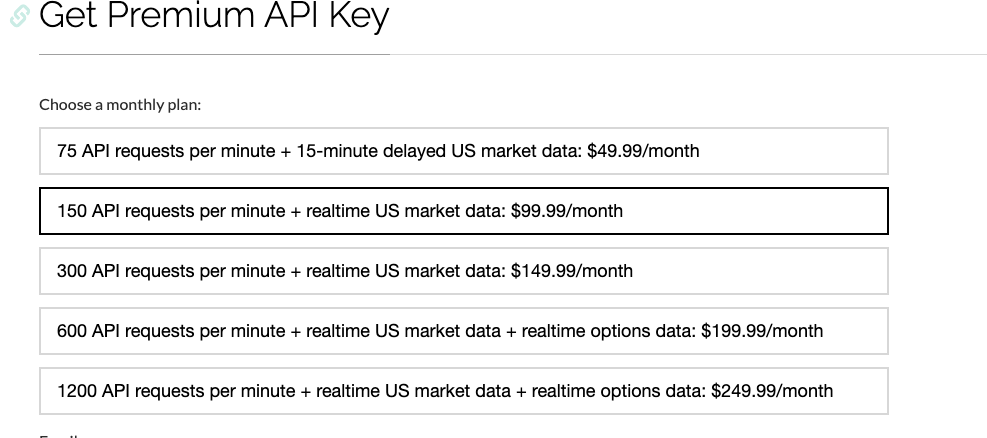
Task: Choose the mid-tier 300 requests realtime plan
Action: (x=463, y=271)
